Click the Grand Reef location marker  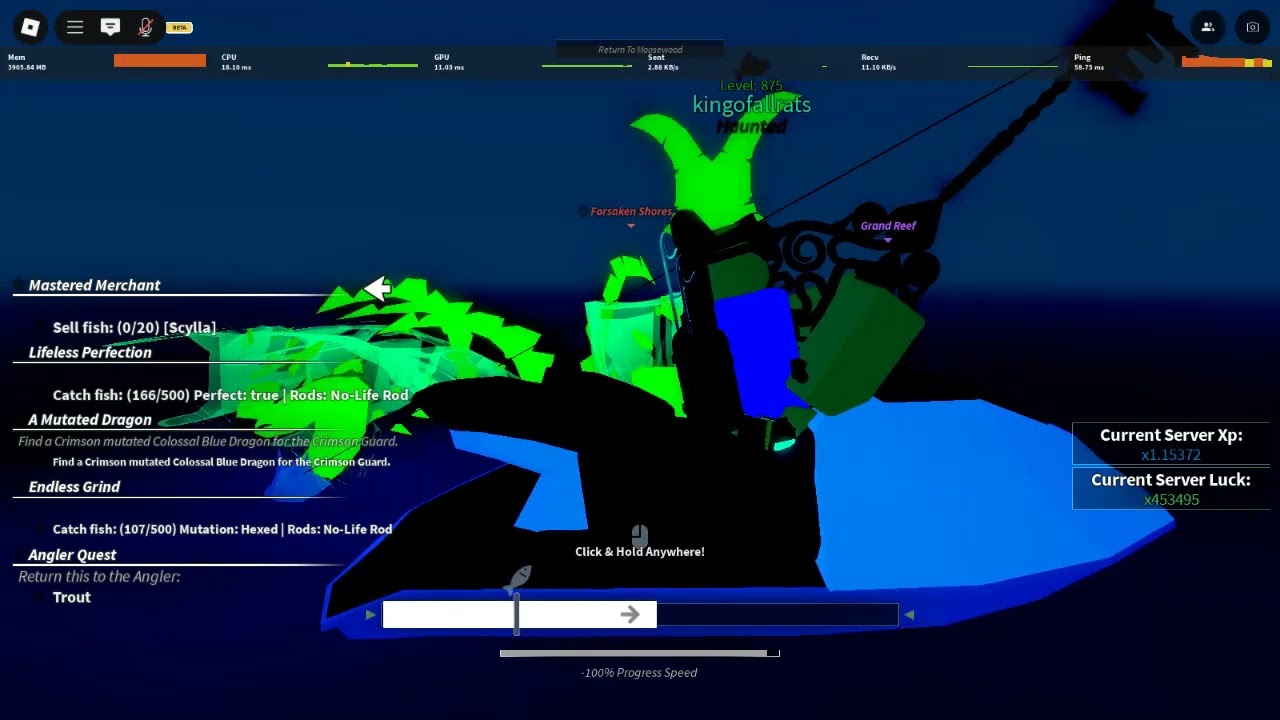coord(888,226)
